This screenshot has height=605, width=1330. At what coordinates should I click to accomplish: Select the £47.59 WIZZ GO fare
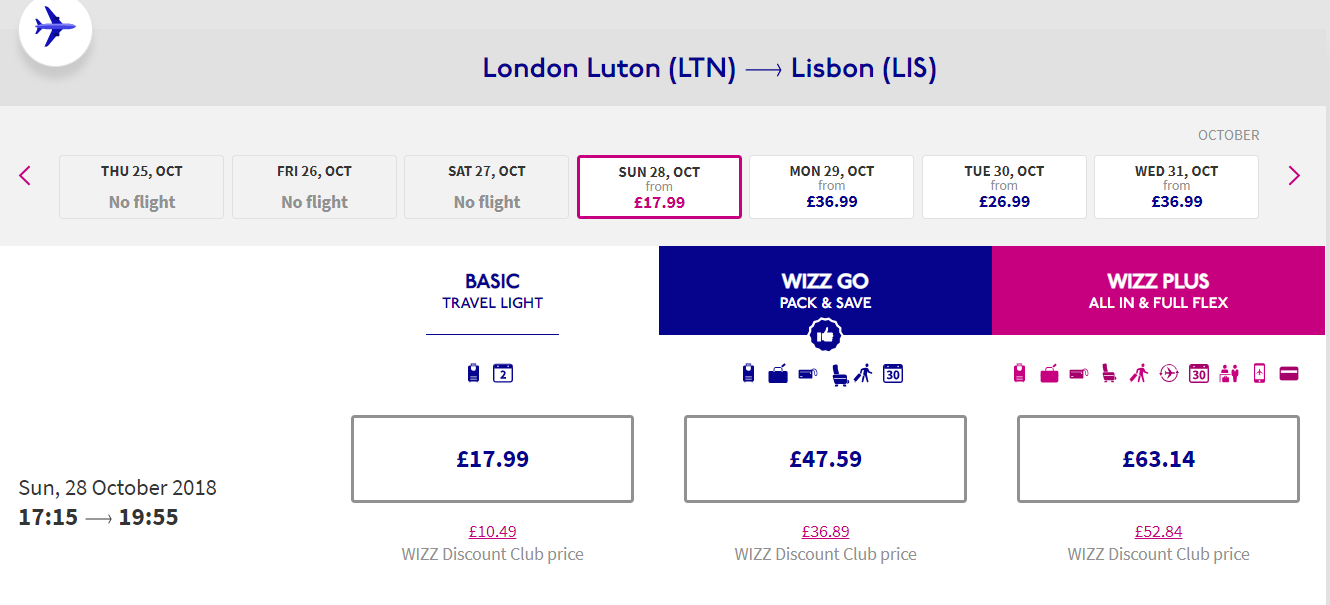pos(825,459)
